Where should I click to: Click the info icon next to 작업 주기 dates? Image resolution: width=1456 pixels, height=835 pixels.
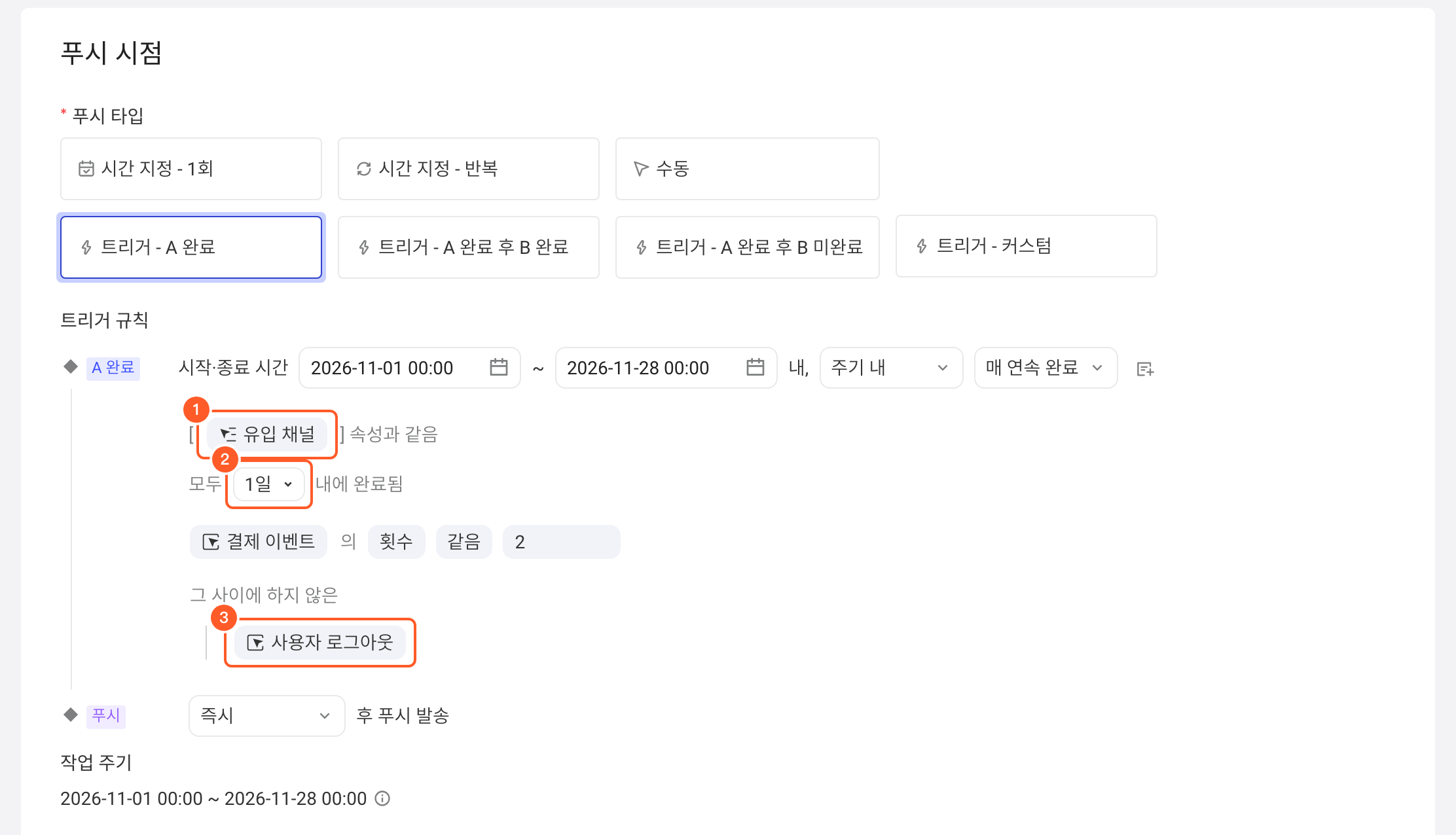[x=382, y=798]
